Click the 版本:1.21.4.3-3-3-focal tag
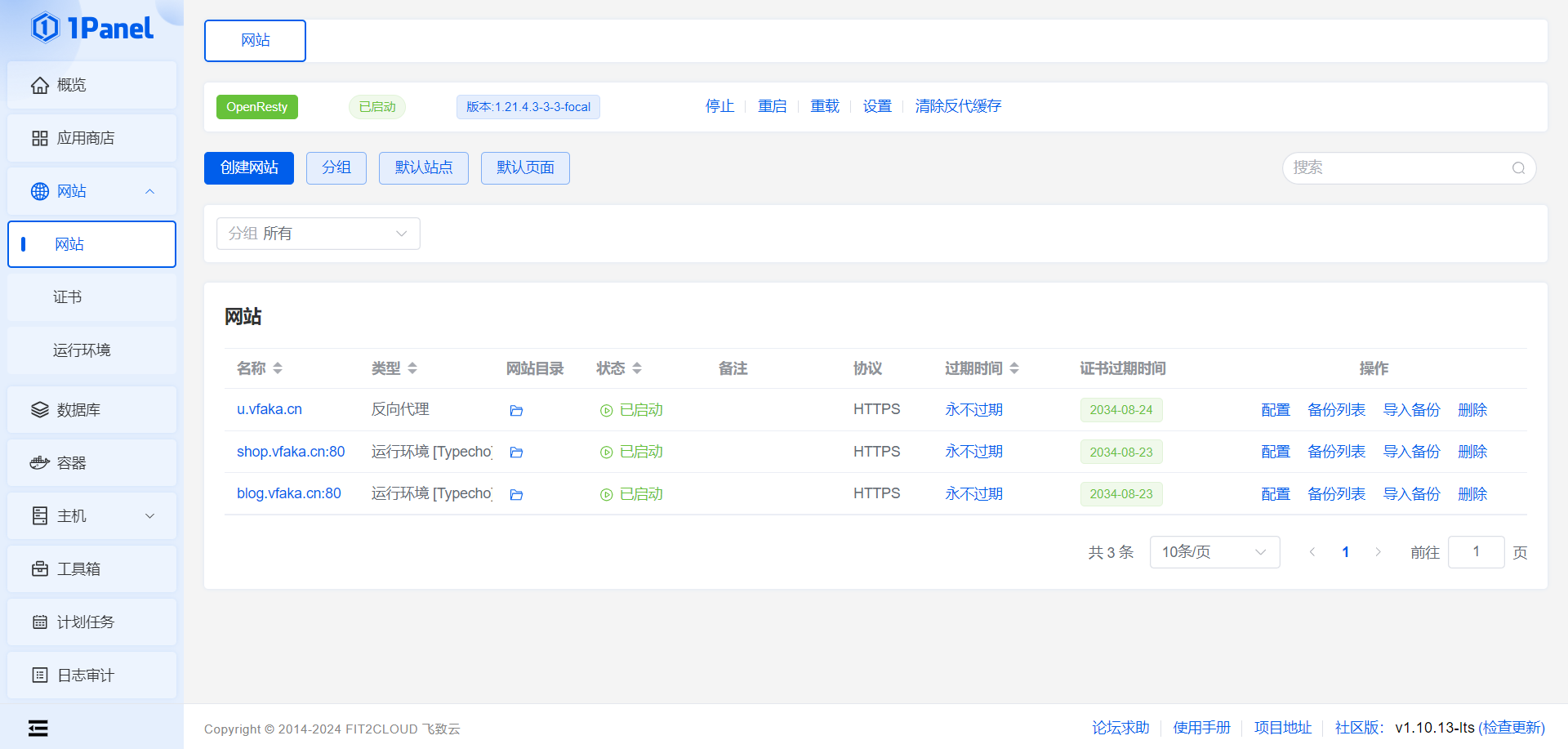Screen dimensions: 1568x749 [x=528, y=107]
